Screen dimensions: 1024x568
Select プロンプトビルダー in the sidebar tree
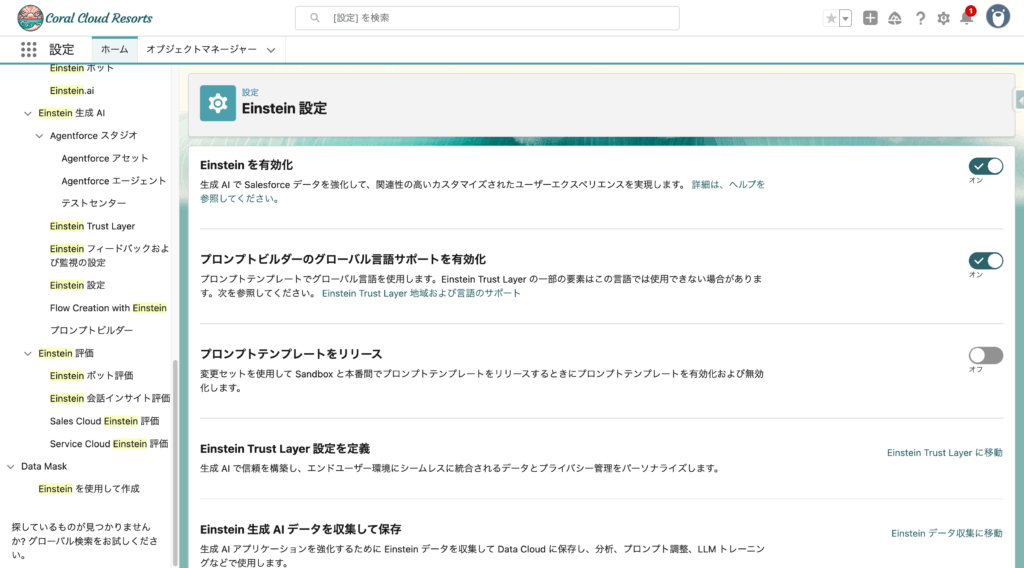tap(91, 330)
